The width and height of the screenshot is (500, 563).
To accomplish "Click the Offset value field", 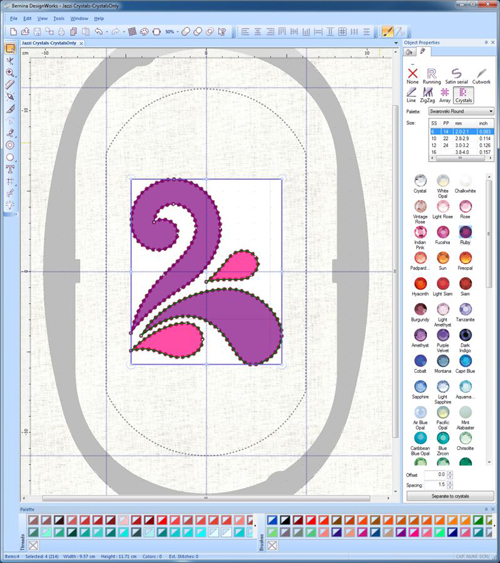I will pos(435,474).
